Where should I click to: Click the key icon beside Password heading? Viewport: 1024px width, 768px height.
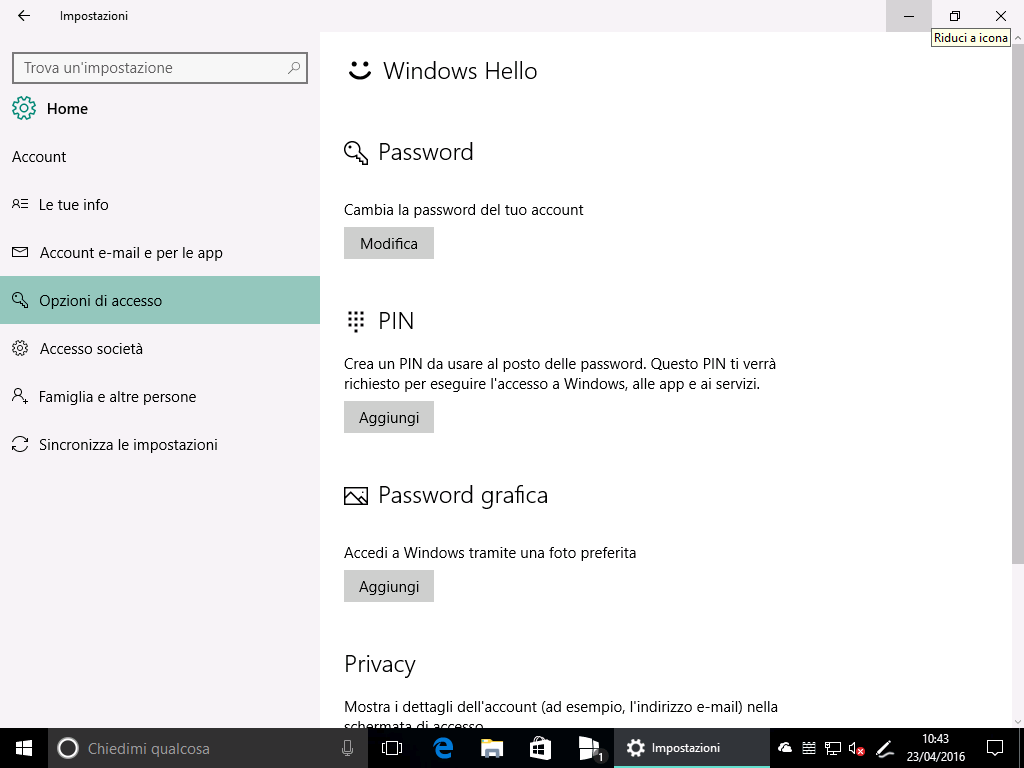pos(356,153)
